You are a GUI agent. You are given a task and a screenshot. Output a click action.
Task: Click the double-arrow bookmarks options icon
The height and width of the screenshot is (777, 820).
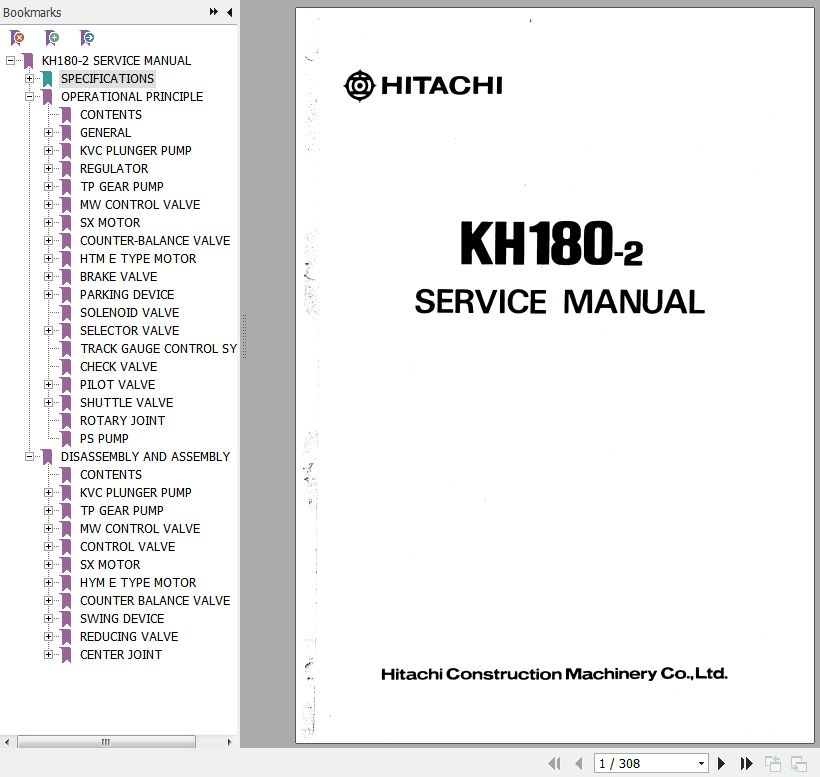(x=213, y=12)
